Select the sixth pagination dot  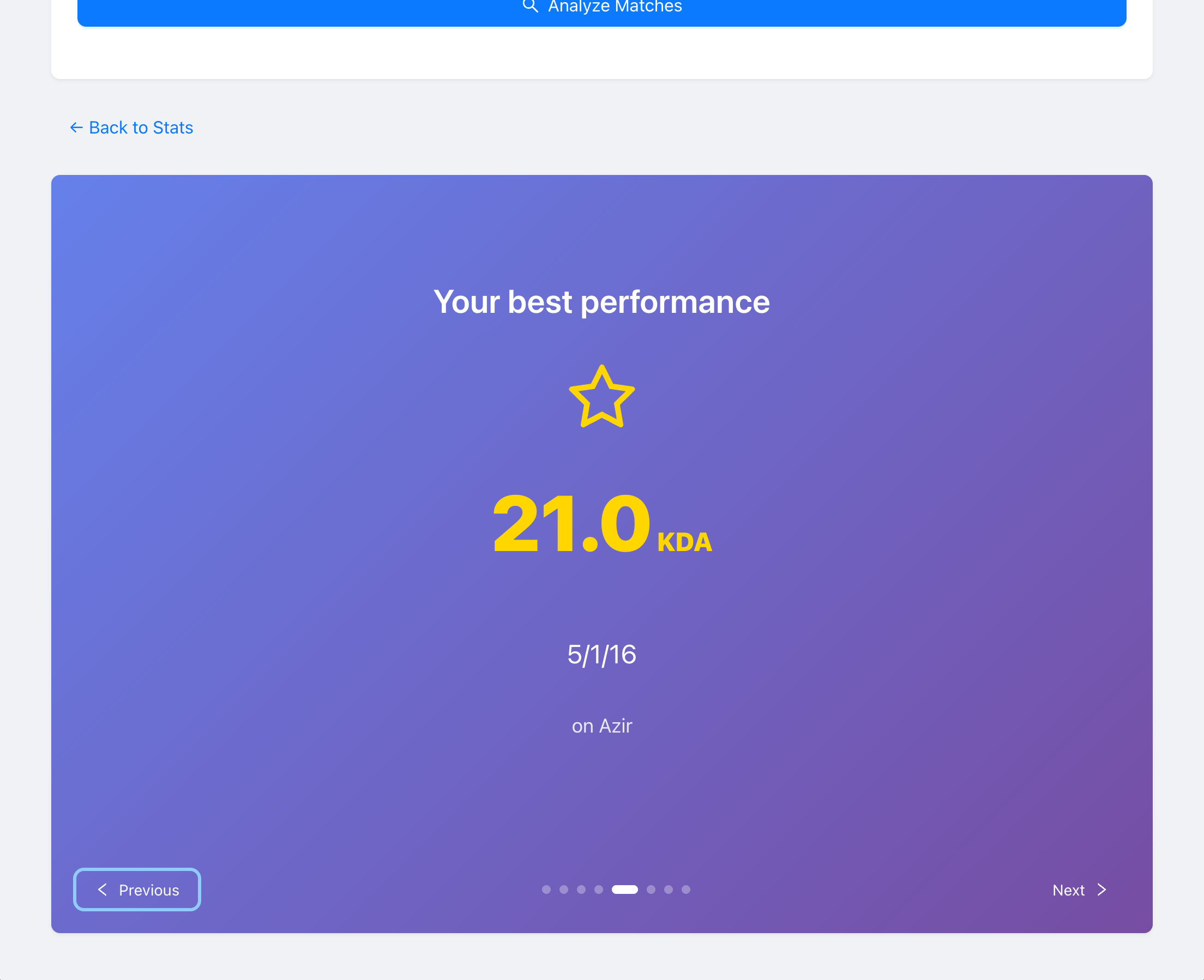point(651,890)
